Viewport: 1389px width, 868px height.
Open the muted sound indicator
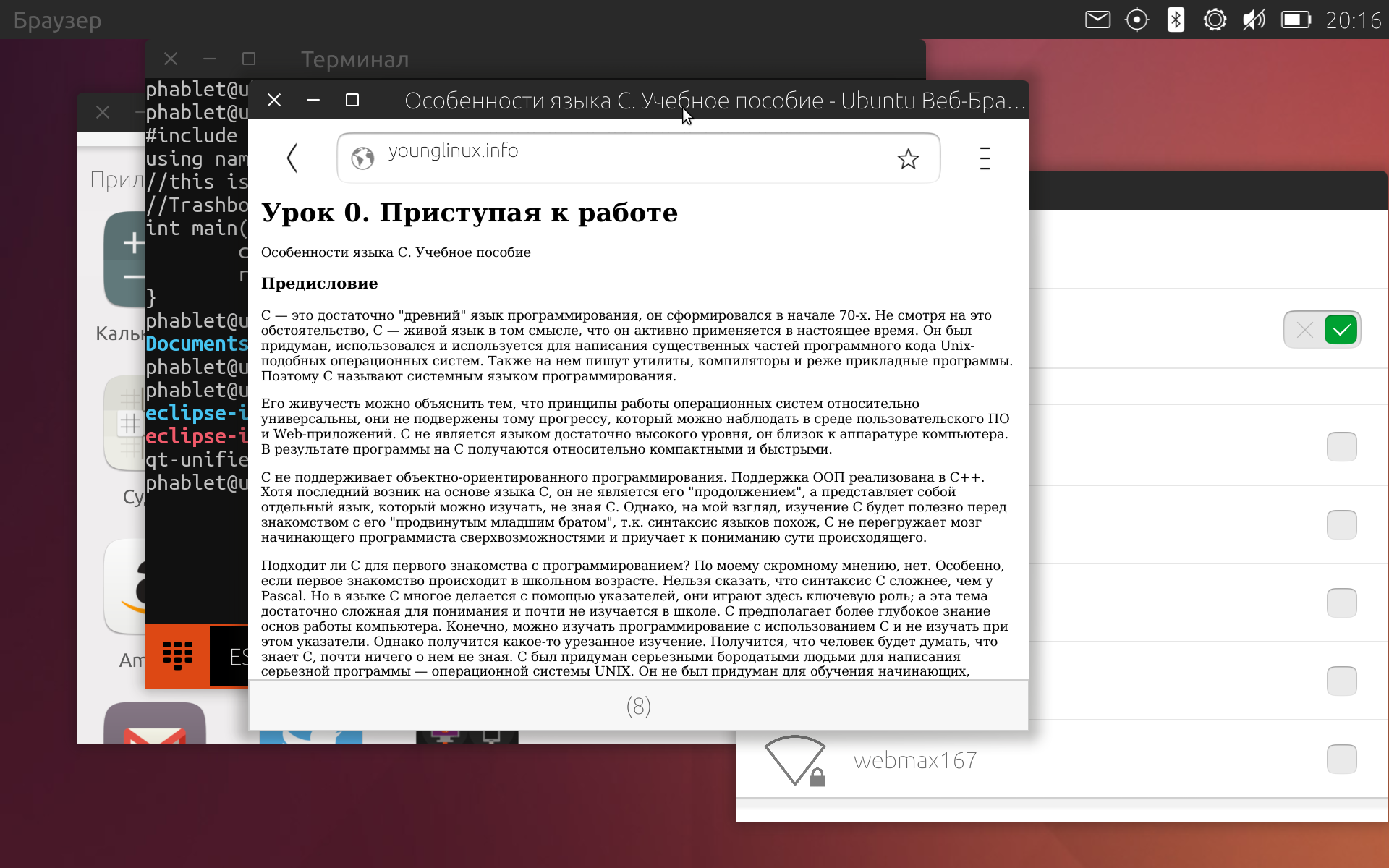click(x=1254, y=20)
